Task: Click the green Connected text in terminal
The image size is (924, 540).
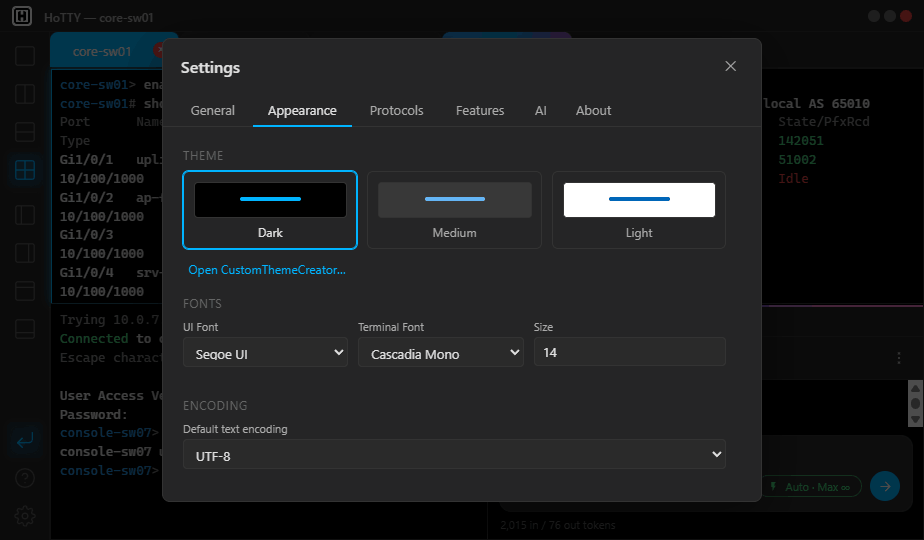Action: pos(94,339)
